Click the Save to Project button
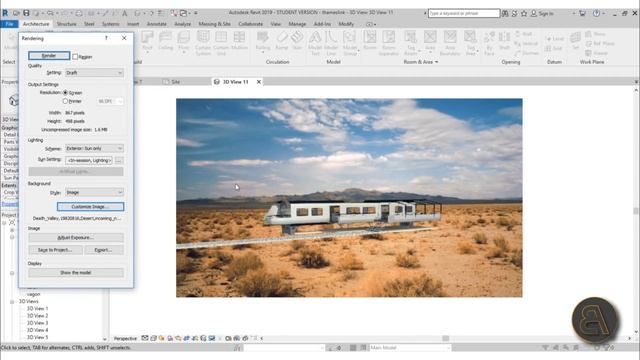The width and height of the screenshot is (640, 360). [x=56, y=250]
